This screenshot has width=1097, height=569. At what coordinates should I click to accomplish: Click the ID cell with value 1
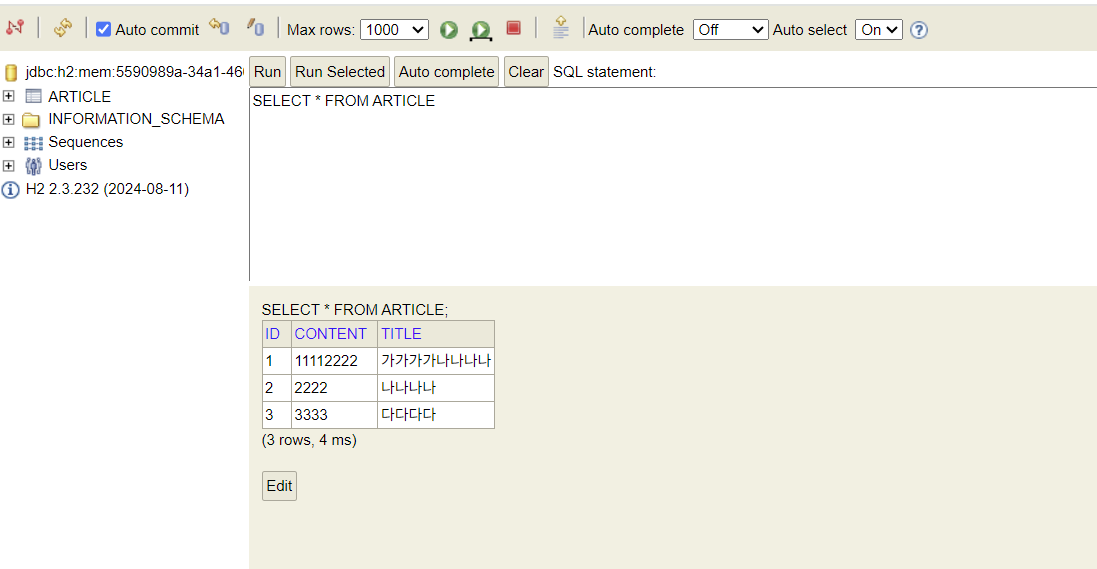[277, 361]
